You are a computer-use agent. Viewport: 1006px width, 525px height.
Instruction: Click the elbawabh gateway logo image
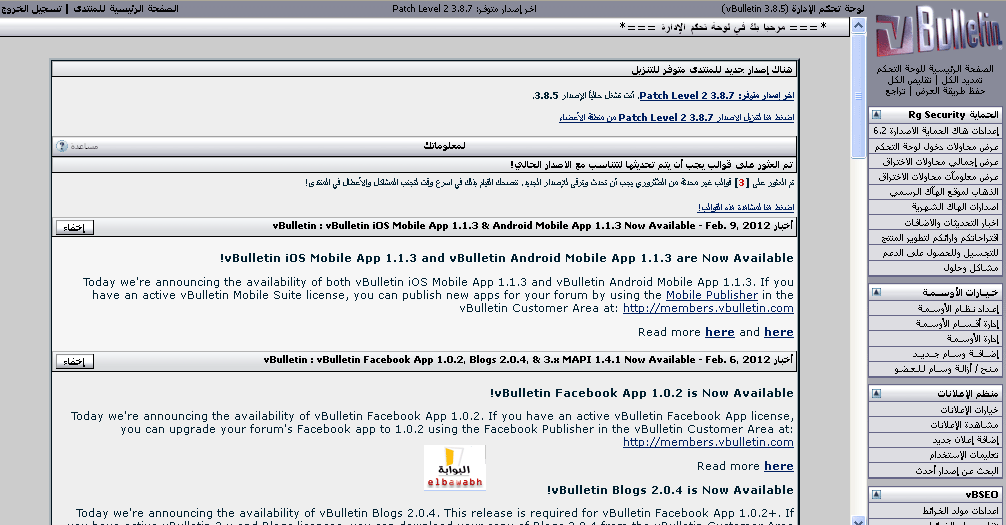454,468
